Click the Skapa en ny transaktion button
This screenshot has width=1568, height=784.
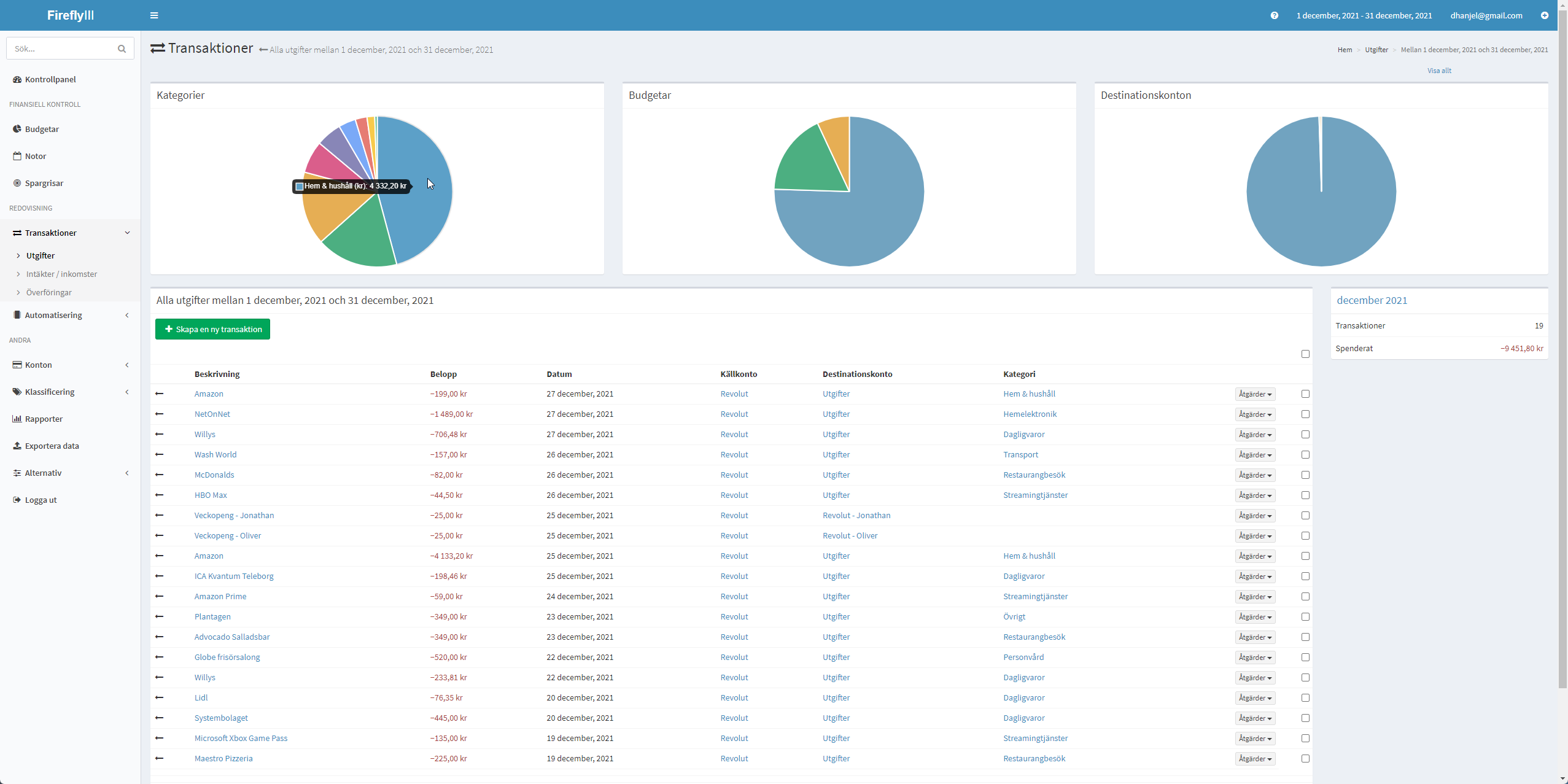(x=212, y=329)
